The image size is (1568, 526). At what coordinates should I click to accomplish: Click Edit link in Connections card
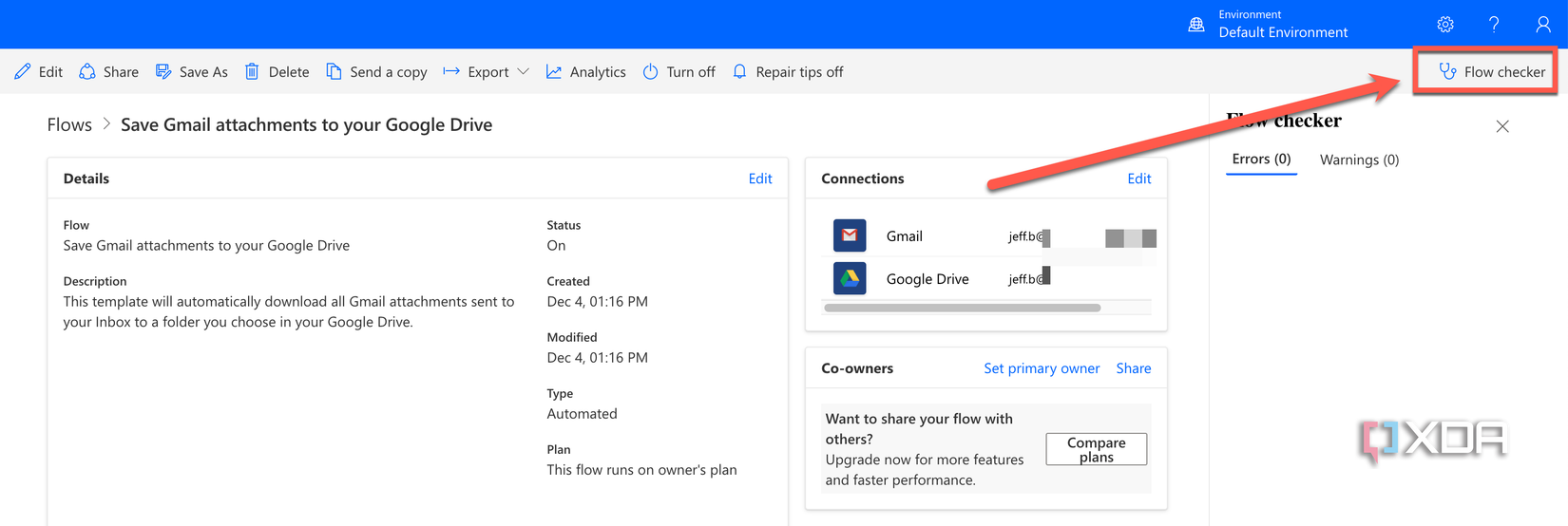click(x=1139, y=178)
